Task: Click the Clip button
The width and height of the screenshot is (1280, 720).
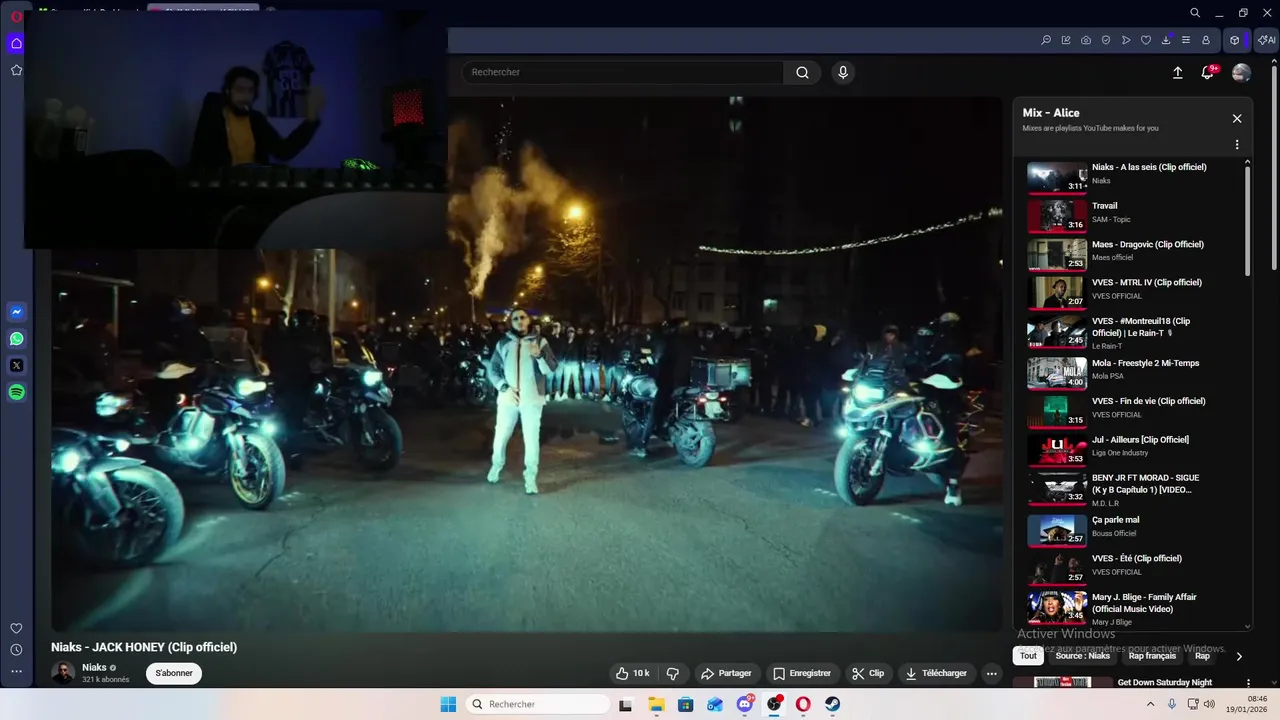Action: click(868, 673)
